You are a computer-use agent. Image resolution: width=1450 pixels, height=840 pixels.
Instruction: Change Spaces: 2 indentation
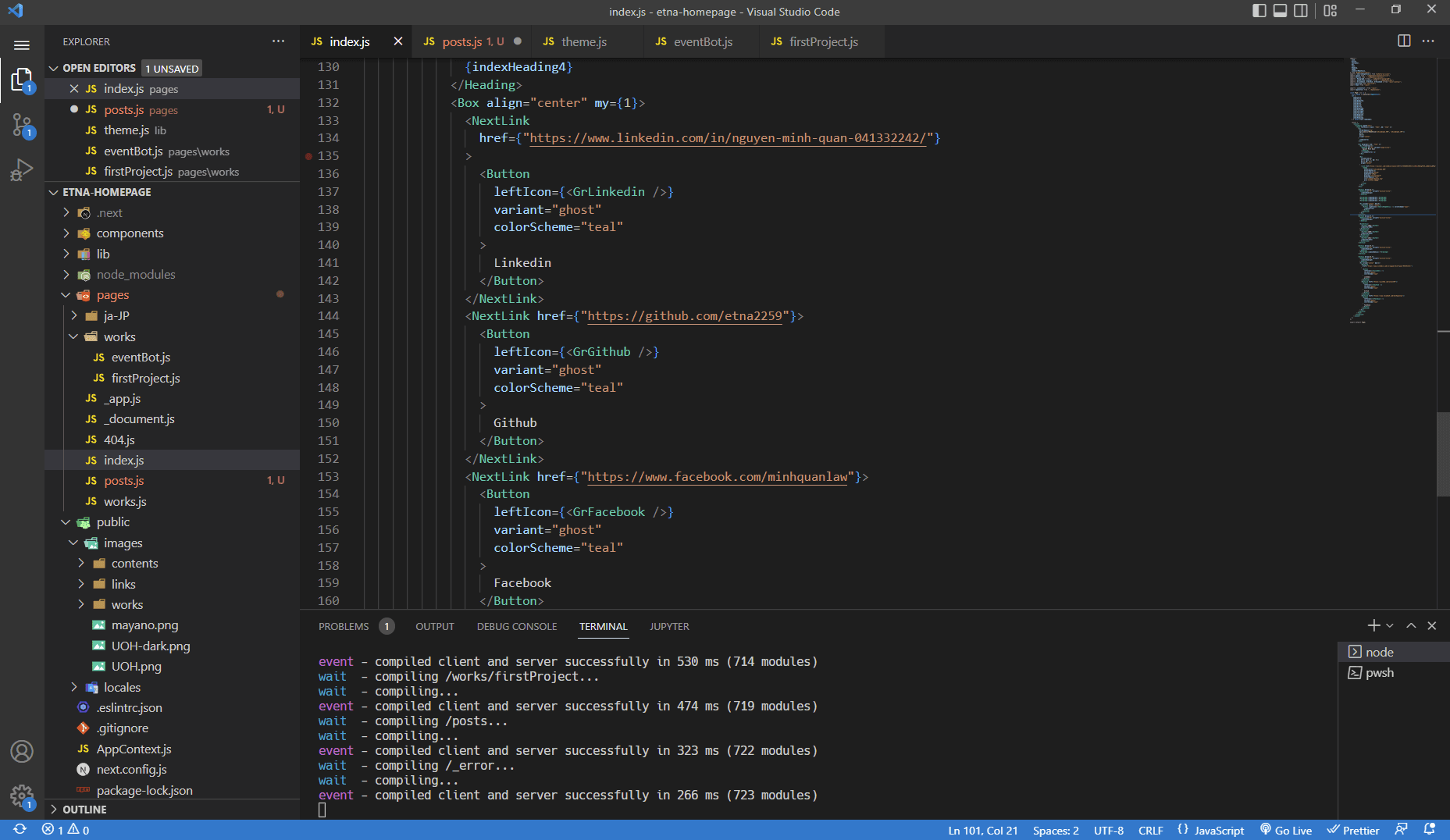click(x=1056, y=830)
